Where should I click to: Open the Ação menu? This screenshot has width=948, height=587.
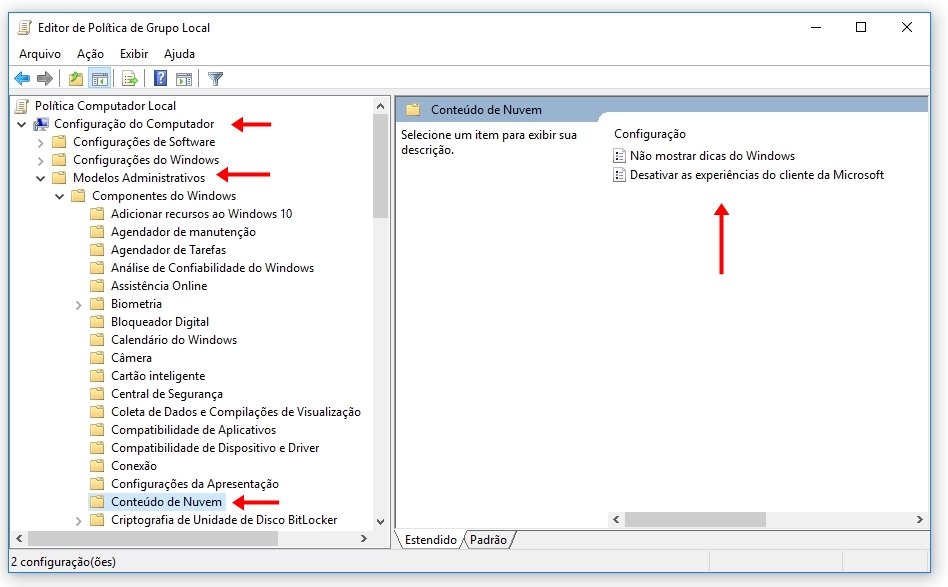pos(90,54)
